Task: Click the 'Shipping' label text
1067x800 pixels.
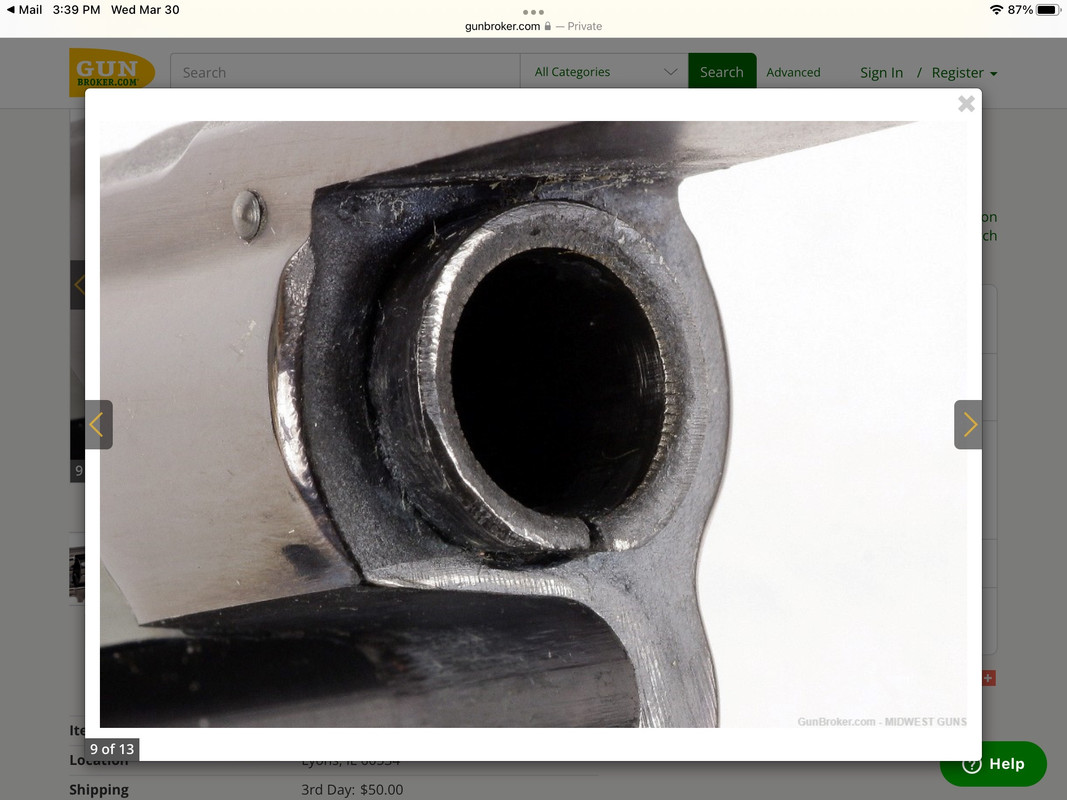Action: [x=99, y=790]
